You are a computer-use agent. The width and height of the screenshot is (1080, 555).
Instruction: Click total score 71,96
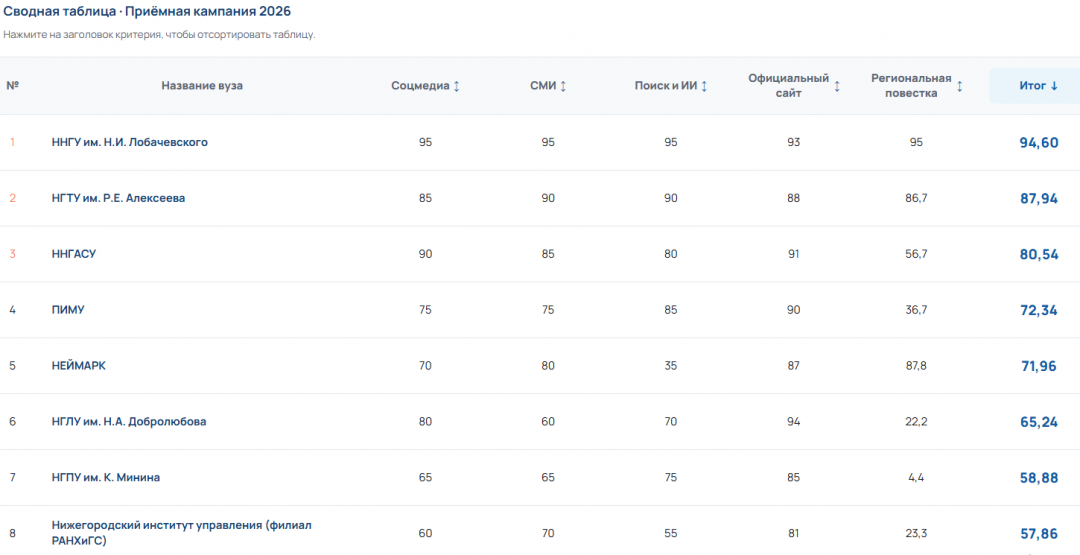pyautogui.click(x=1039, y=366)
